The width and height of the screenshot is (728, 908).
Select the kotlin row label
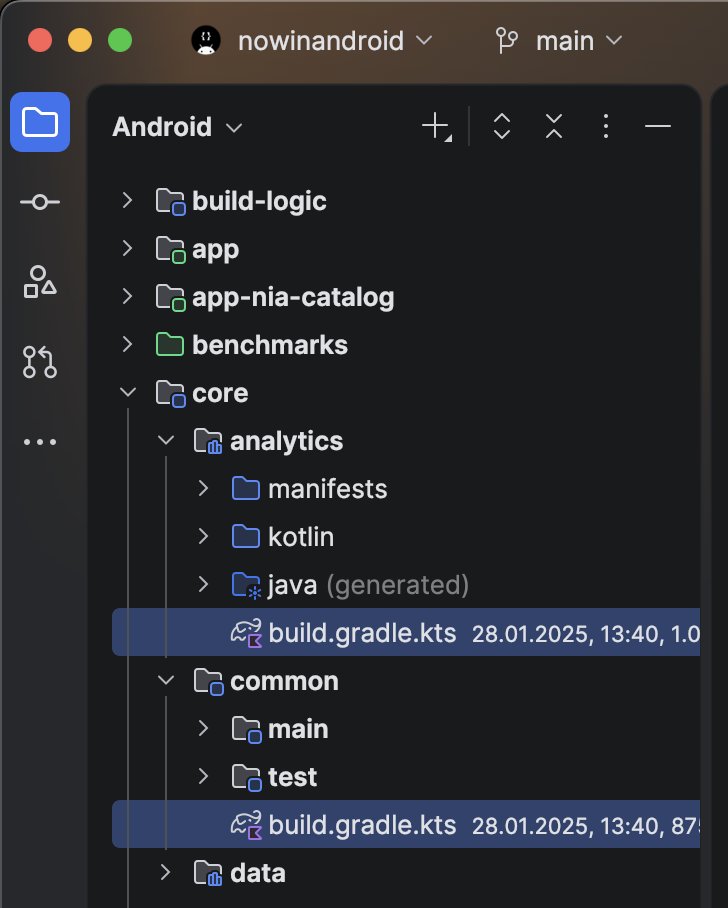(301, 537)
